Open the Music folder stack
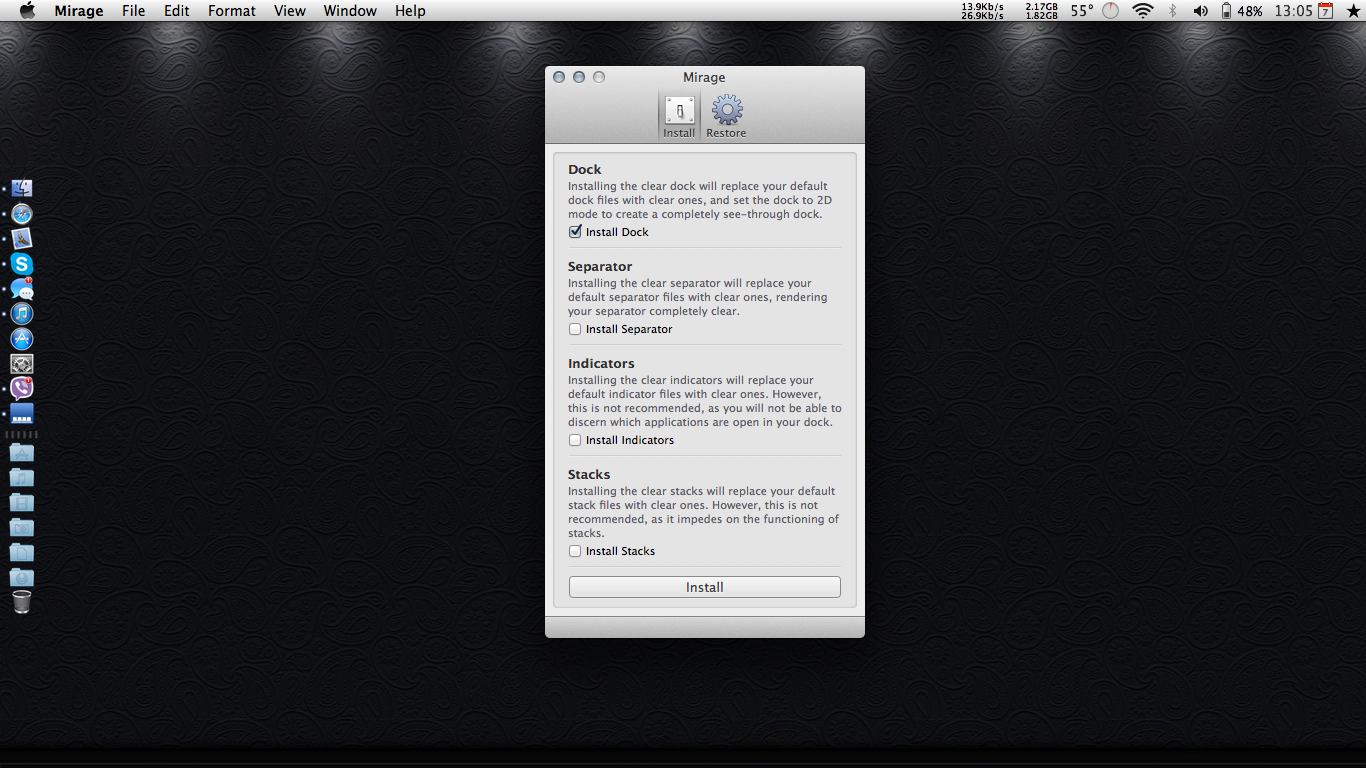 click(22, 478)
